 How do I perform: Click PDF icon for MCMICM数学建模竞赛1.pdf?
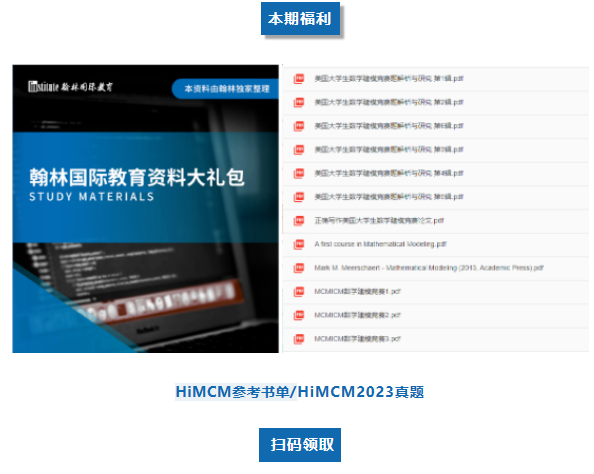click(299, 291)
